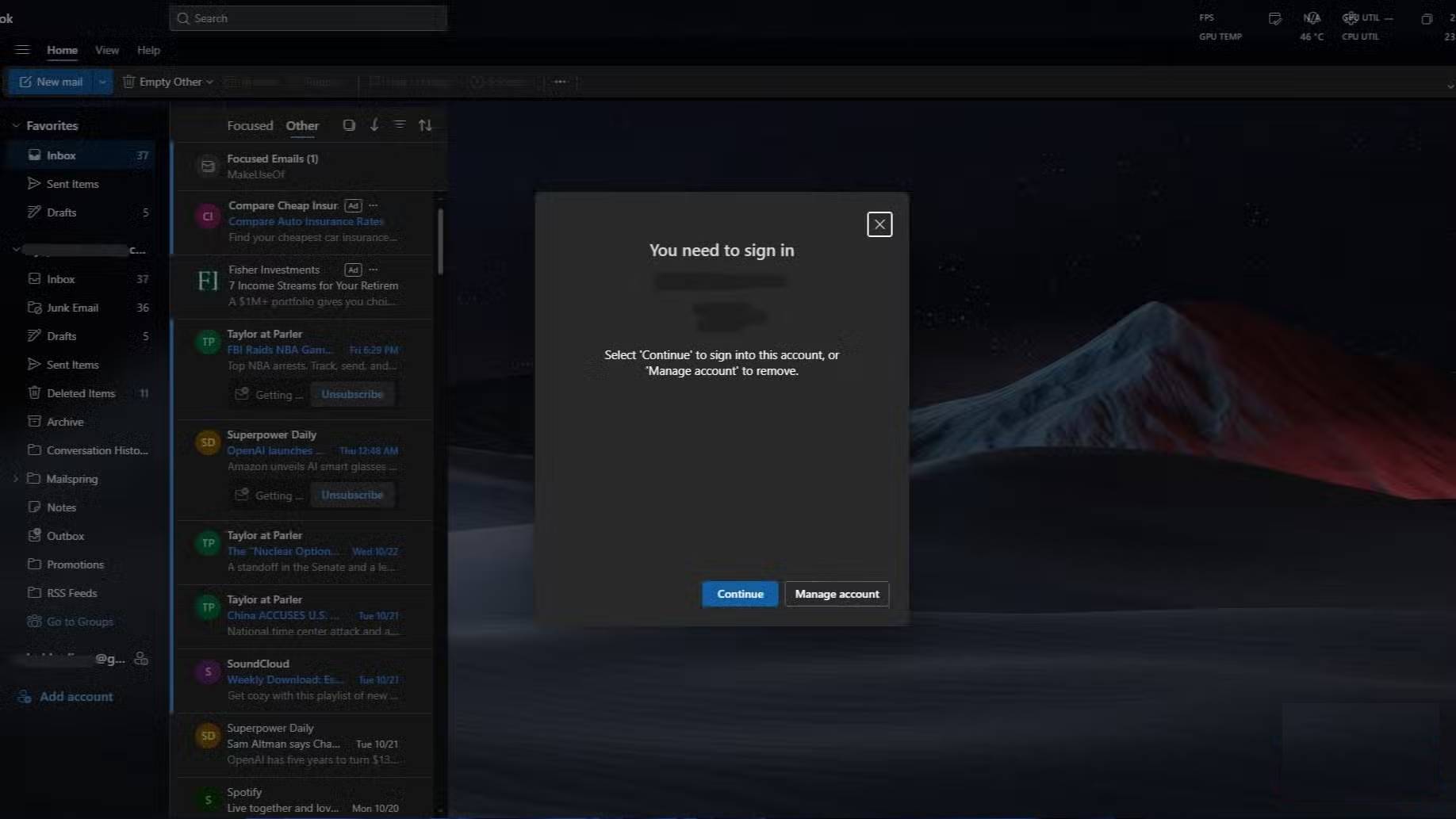Unsubscribe from the FBI Raids NBA message sender
Image resolution: width=1456 pixels, height=819 pixels.
tap(352, 394)
